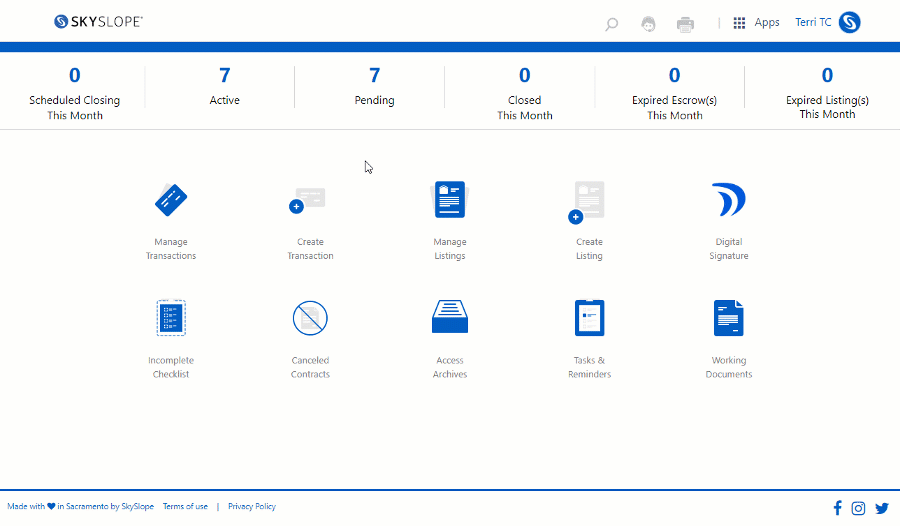Image resolution: width=900 pixels, height=526 pixels.
Task: Click Made with love by SkySlope link
Action: pos(80,506)
